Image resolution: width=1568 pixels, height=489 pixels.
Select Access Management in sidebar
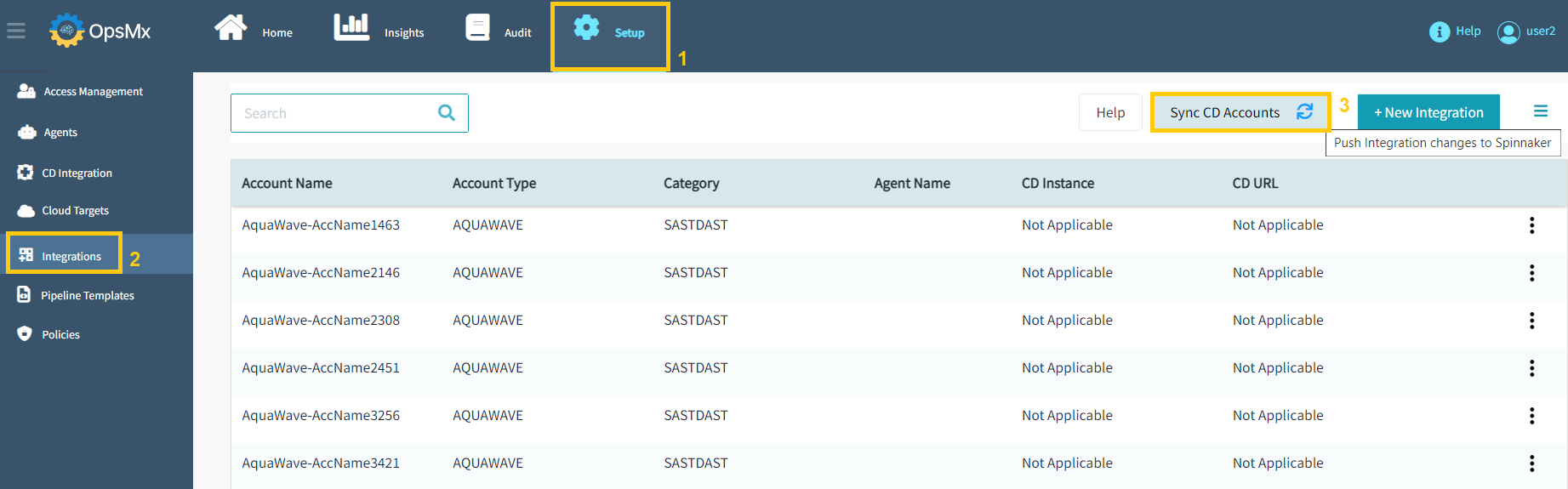pos(93,92)
